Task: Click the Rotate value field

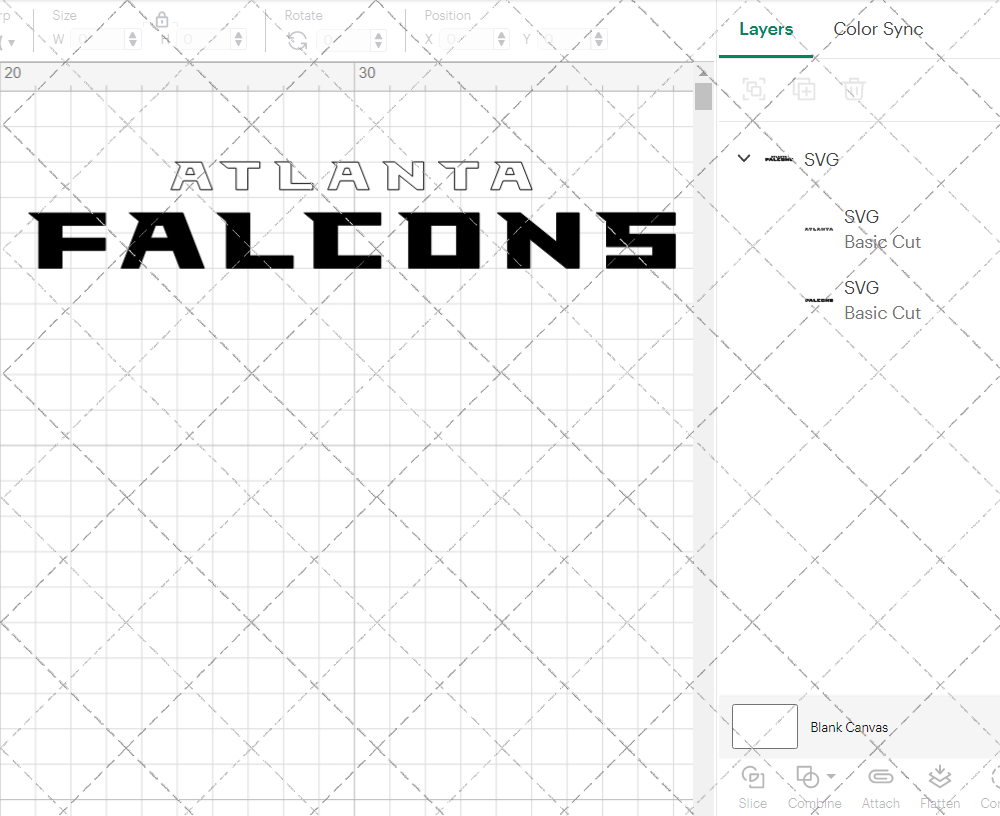Action: pos(344,40)
